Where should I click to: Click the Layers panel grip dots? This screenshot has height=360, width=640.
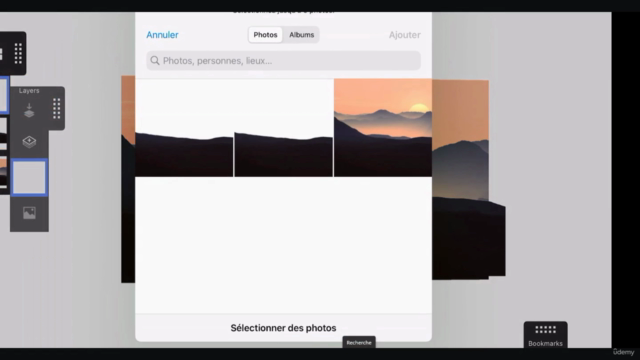coord(56,109)
